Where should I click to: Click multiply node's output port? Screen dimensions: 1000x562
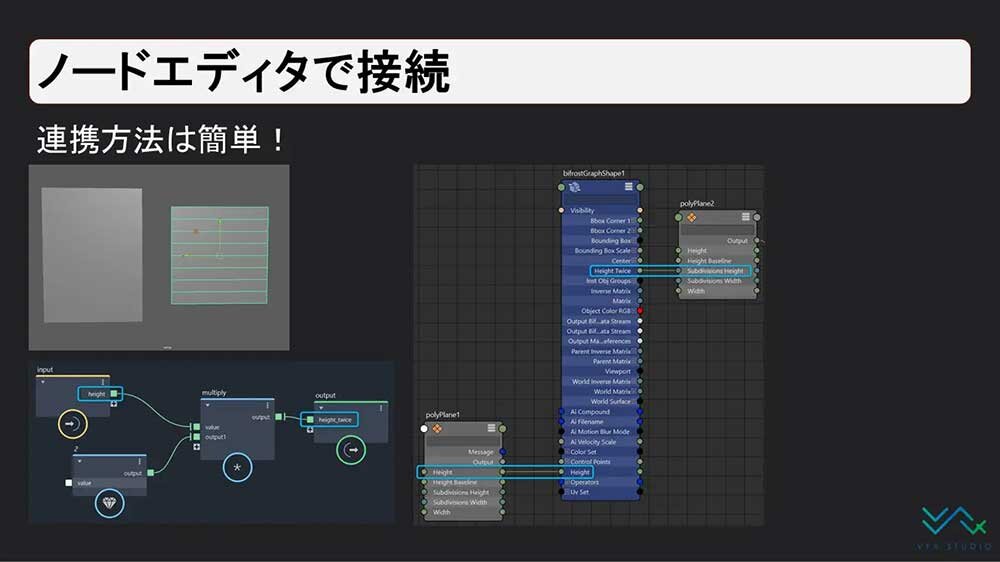pos(279,417)
